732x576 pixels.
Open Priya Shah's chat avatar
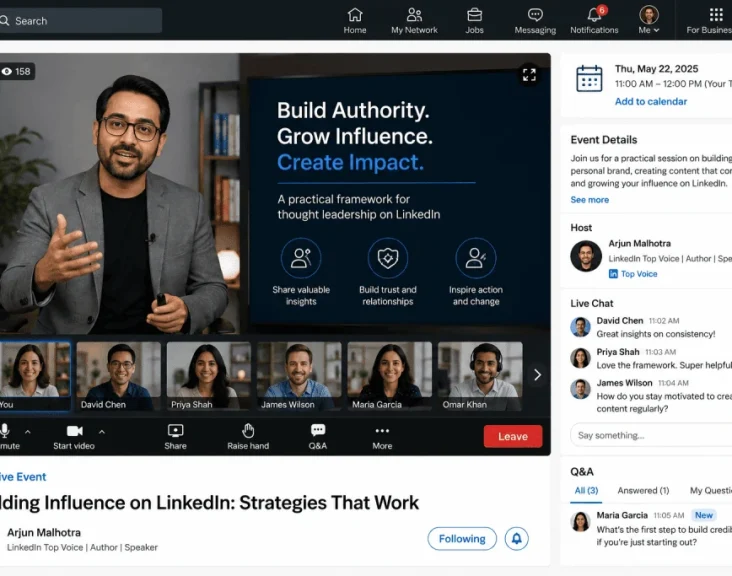point(580,358)
